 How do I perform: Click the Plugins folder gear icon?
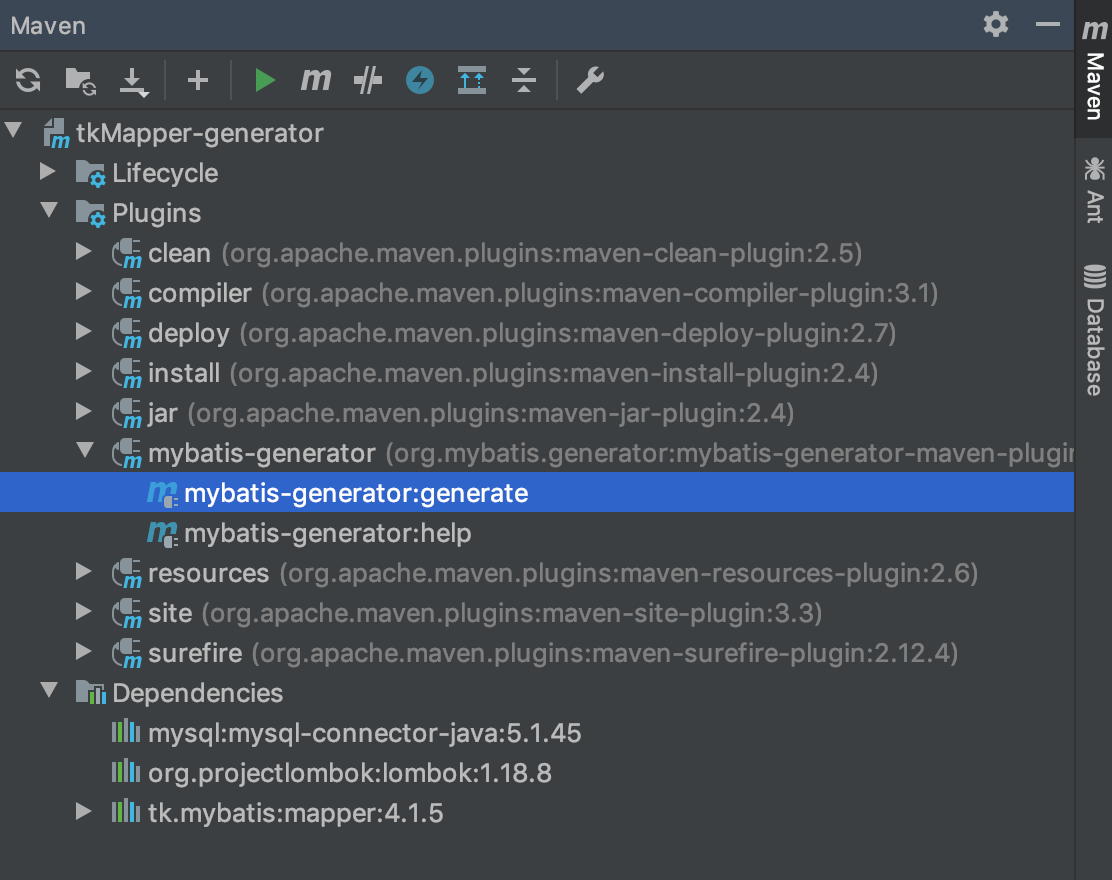point(91,213)
